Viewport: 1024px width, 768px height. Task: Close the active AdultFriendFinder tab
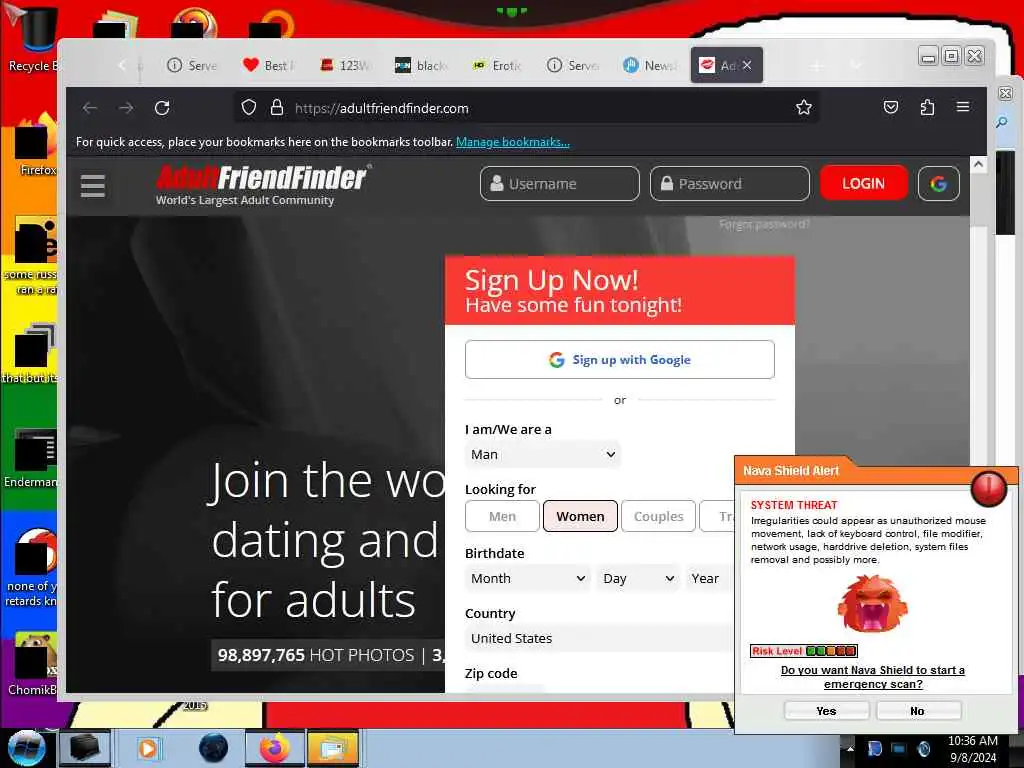[747, 65]
